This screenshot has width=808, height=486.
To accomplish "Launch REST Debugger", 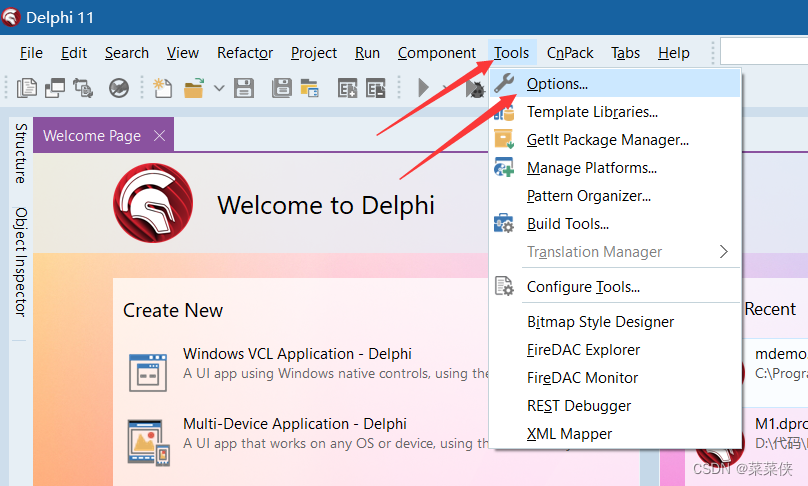I will pos(615,406).
